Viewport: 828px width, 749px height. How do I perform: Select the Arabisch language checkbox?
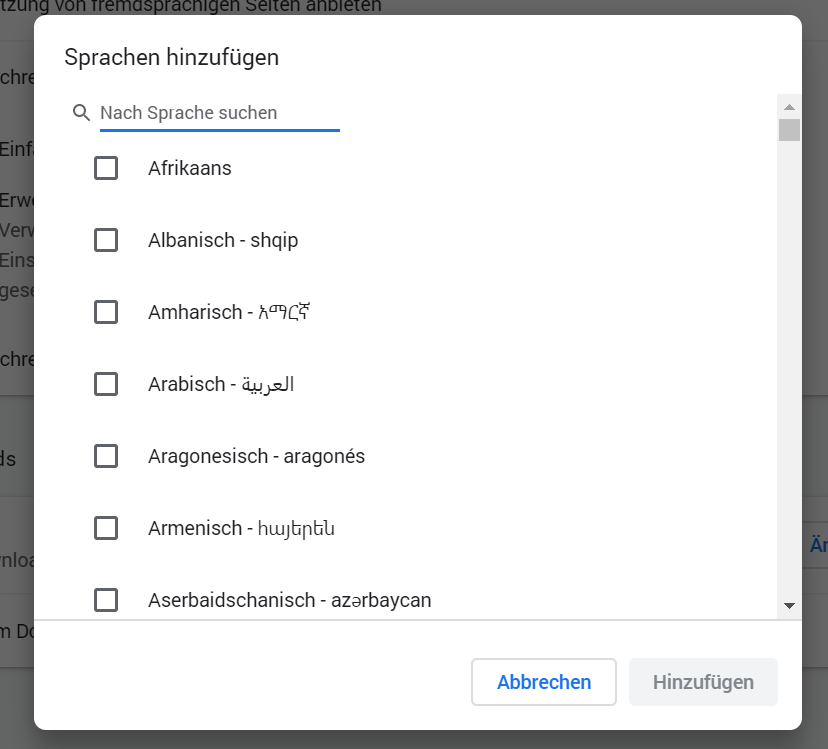106,384
